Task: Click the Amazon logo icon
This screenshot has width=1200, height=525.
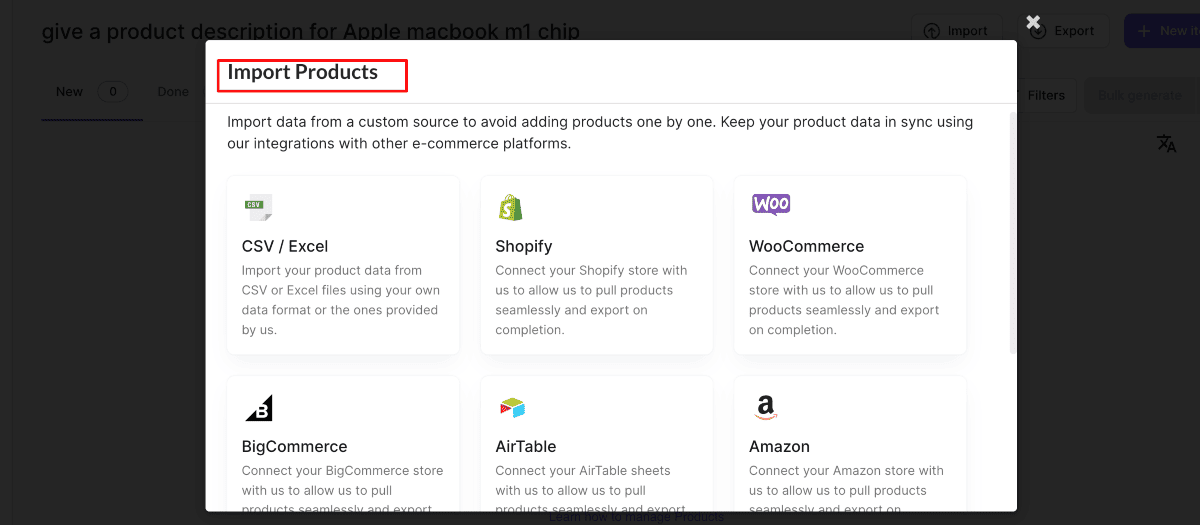Action: [x=765, y=408]
